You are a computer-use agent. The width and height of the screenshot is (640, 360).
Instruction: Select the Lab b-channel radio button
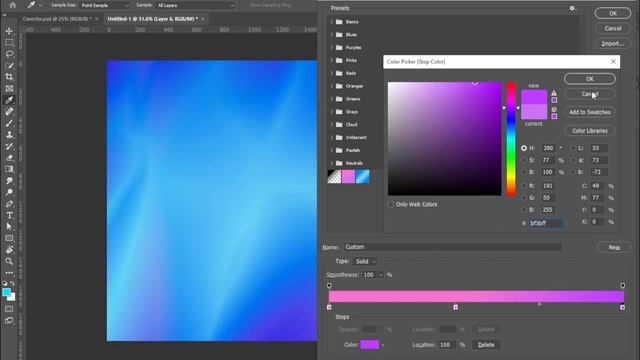[x=573, y=172]
